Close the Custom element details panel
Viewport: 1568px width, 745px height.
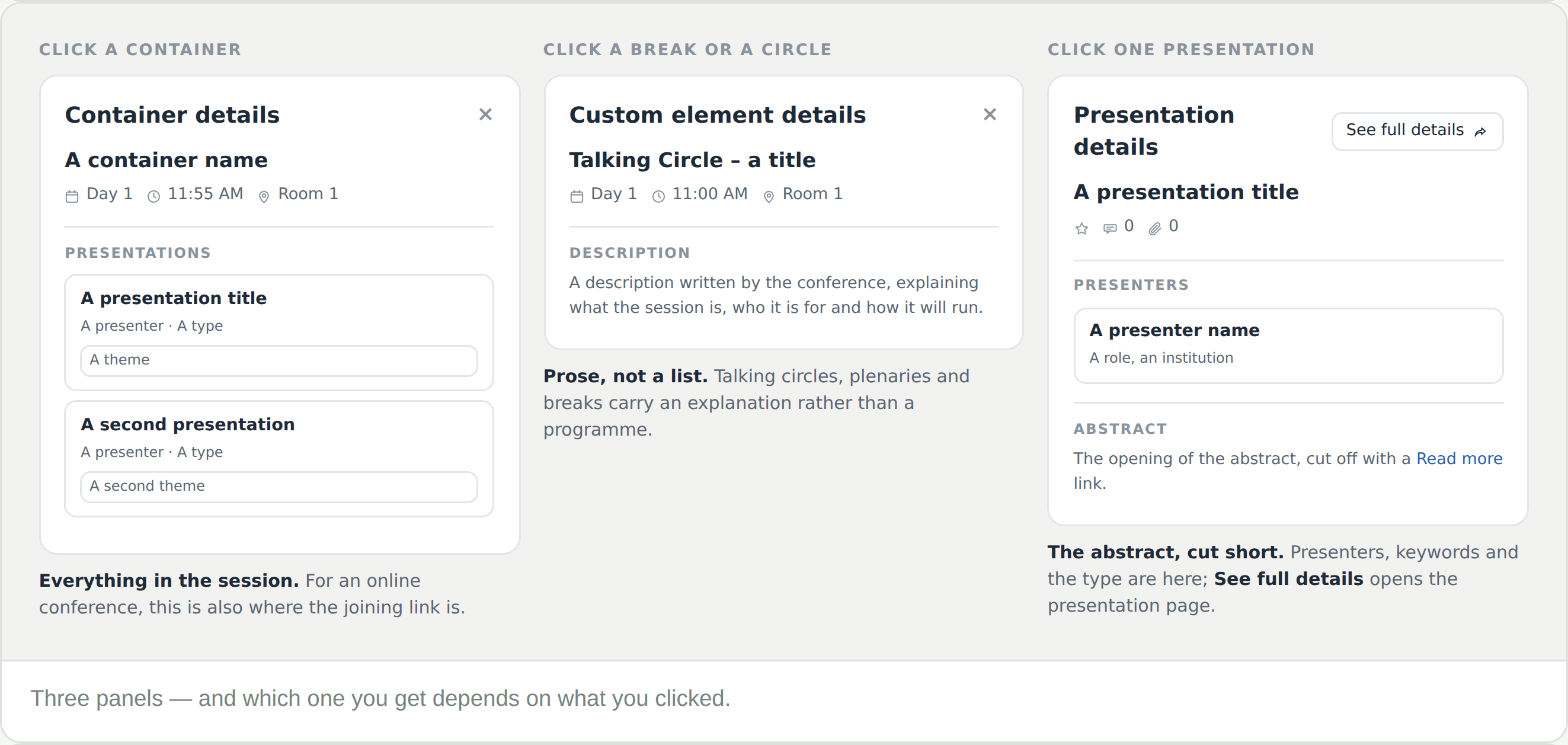click(990, 114)
